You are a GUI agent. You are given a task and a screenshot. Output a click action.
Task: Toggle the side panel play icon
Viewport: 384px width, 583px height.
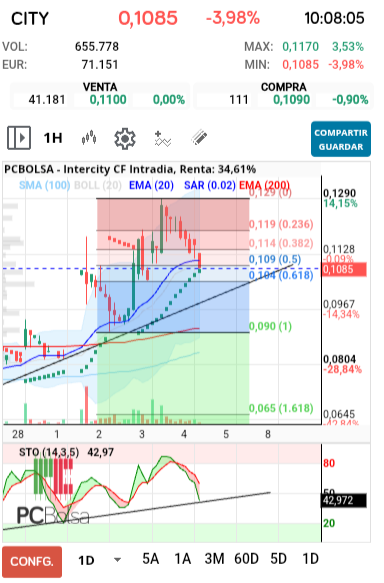pyautogui.click(x=19, y=138)
